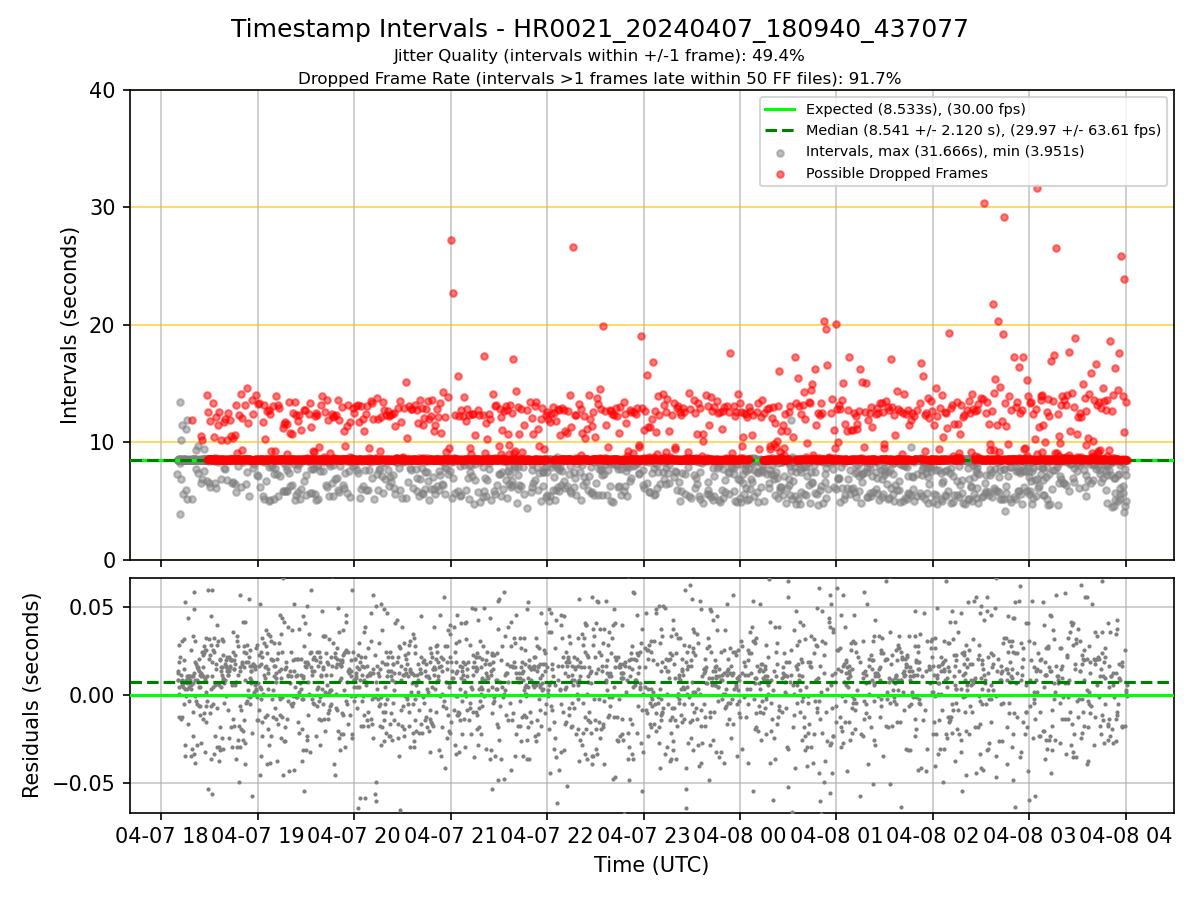The width and height of the screenshot is (1200, 900).
Task: Click the dashed dark green line sample in legend
Action: 780,130
